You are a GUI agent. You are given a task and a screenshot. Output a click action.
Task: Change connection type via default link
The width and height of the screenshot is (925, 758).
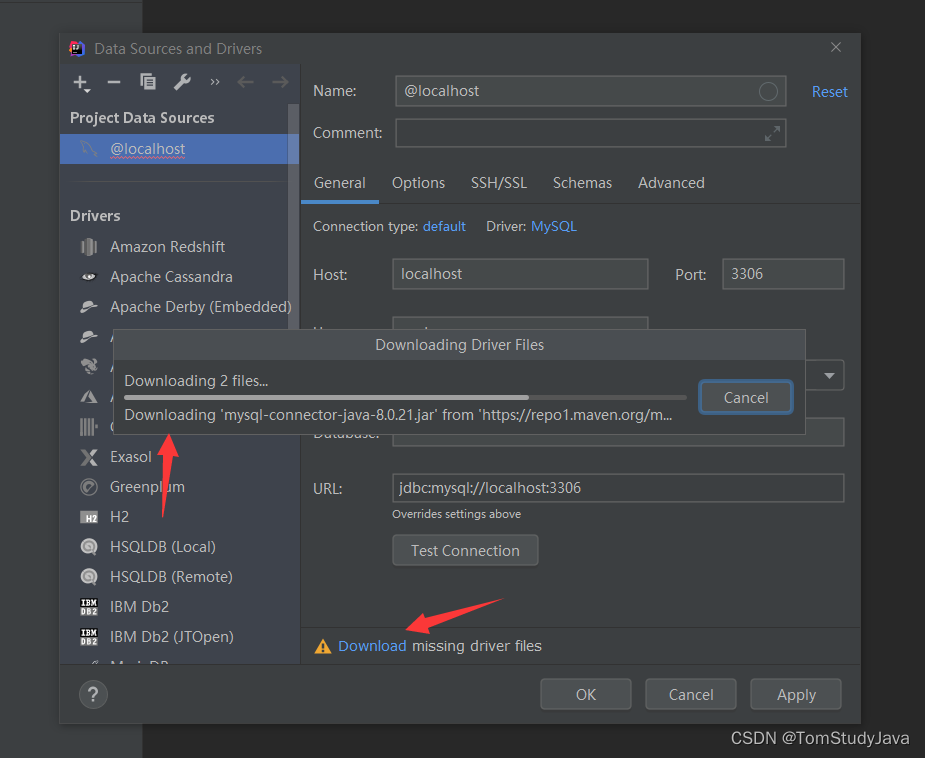coord(444,227)
